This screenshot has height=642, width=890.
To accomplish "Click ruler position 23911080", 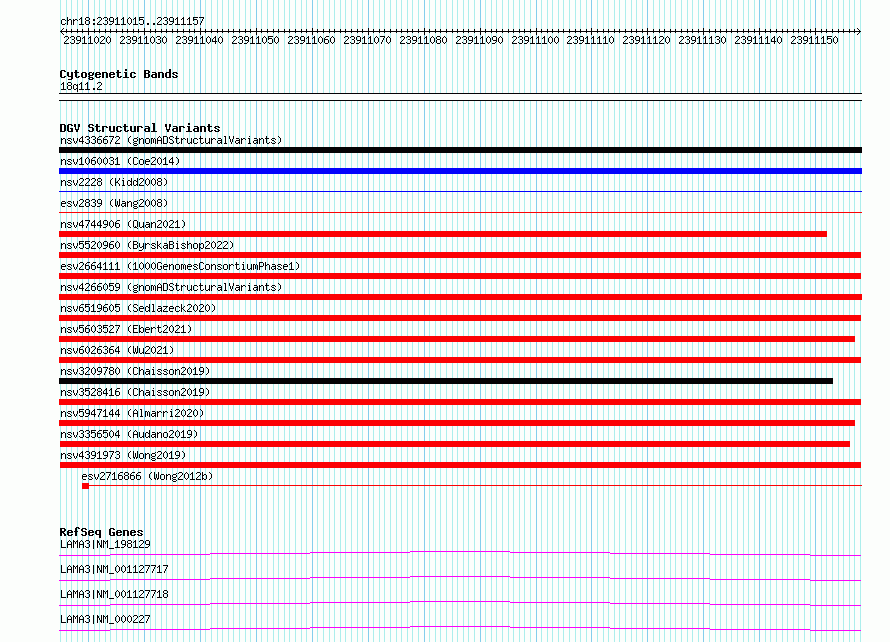I will pyautogui.click(x=423, y=40).
